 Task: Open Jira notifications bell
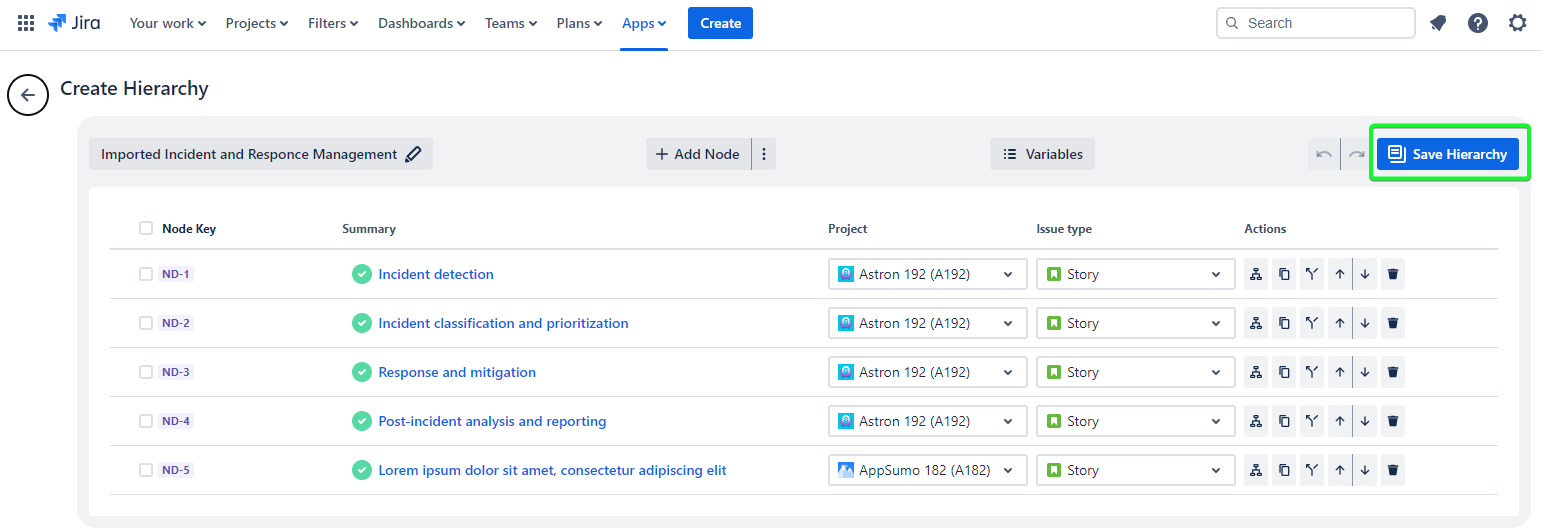point(1438,23)
